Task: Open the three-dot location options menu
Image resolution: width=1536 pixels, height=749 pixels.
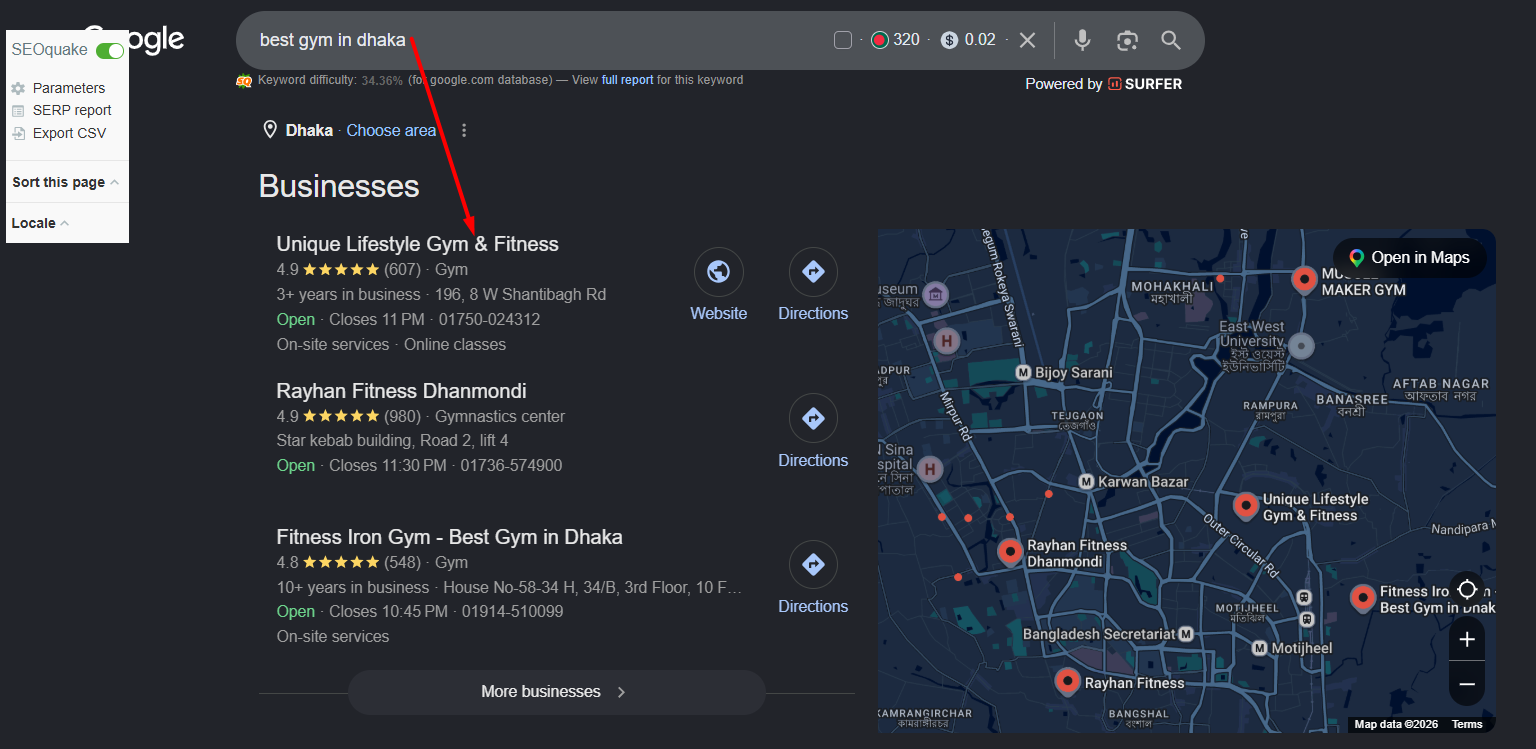Action: click(x=463, y=131)
